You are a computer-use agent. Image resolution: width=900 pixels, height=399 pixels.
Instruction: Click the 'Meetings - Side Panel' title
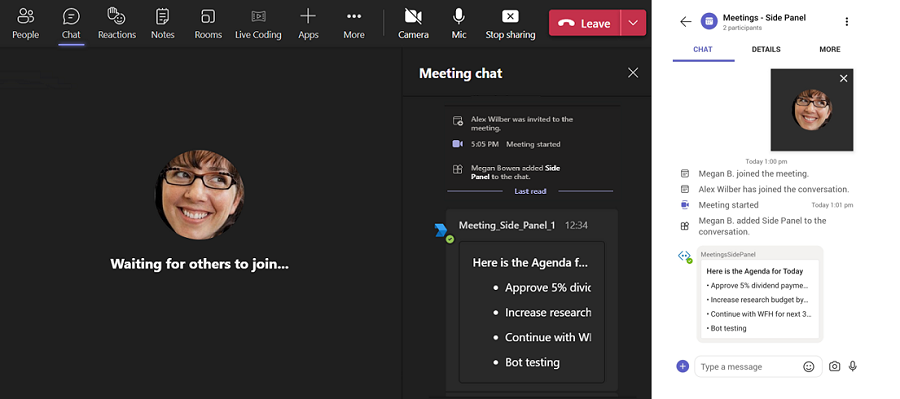tap(764, 18)
